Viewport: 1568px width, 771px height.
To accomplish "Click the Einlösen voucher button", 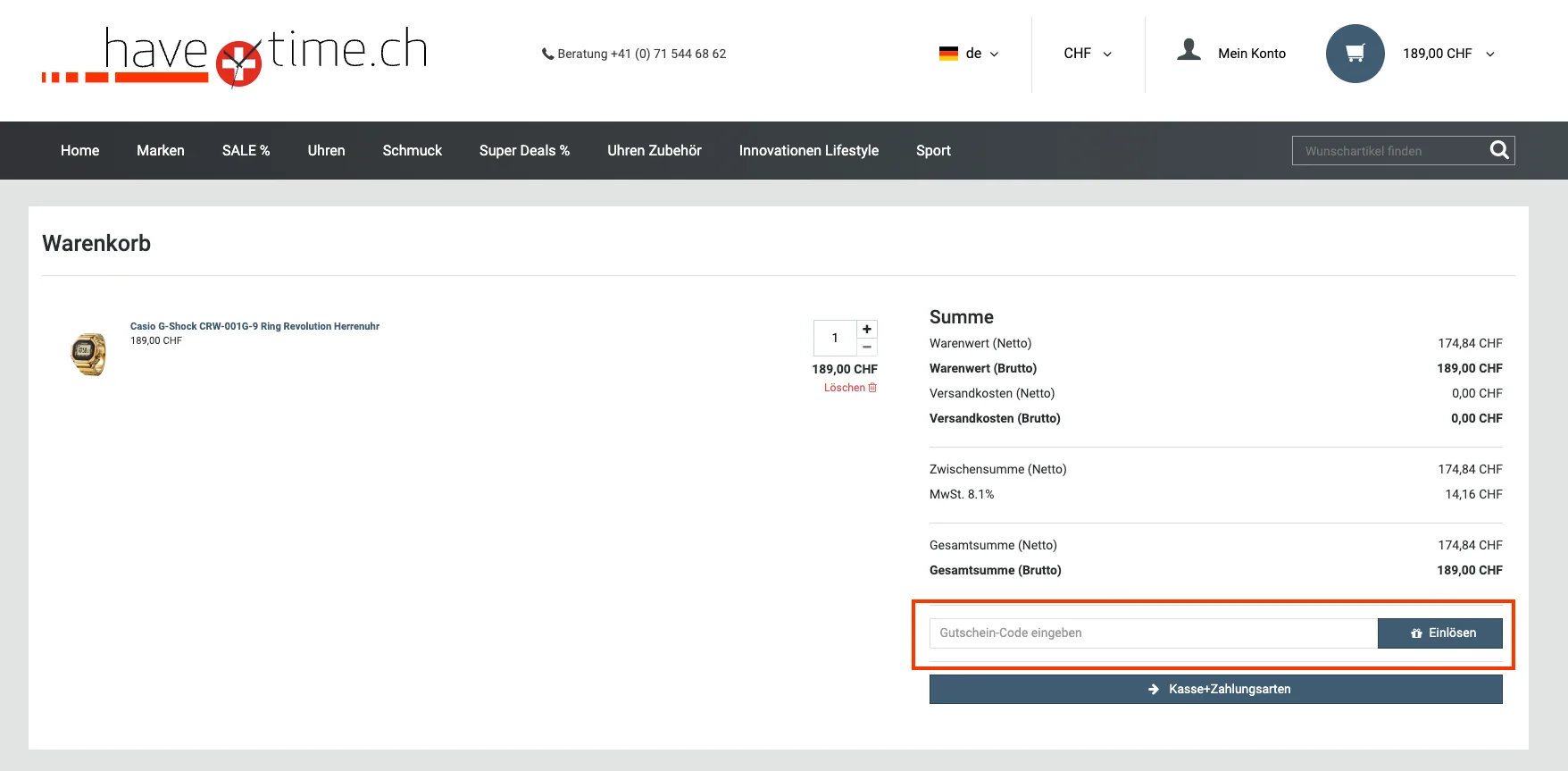I will 1440,633.
